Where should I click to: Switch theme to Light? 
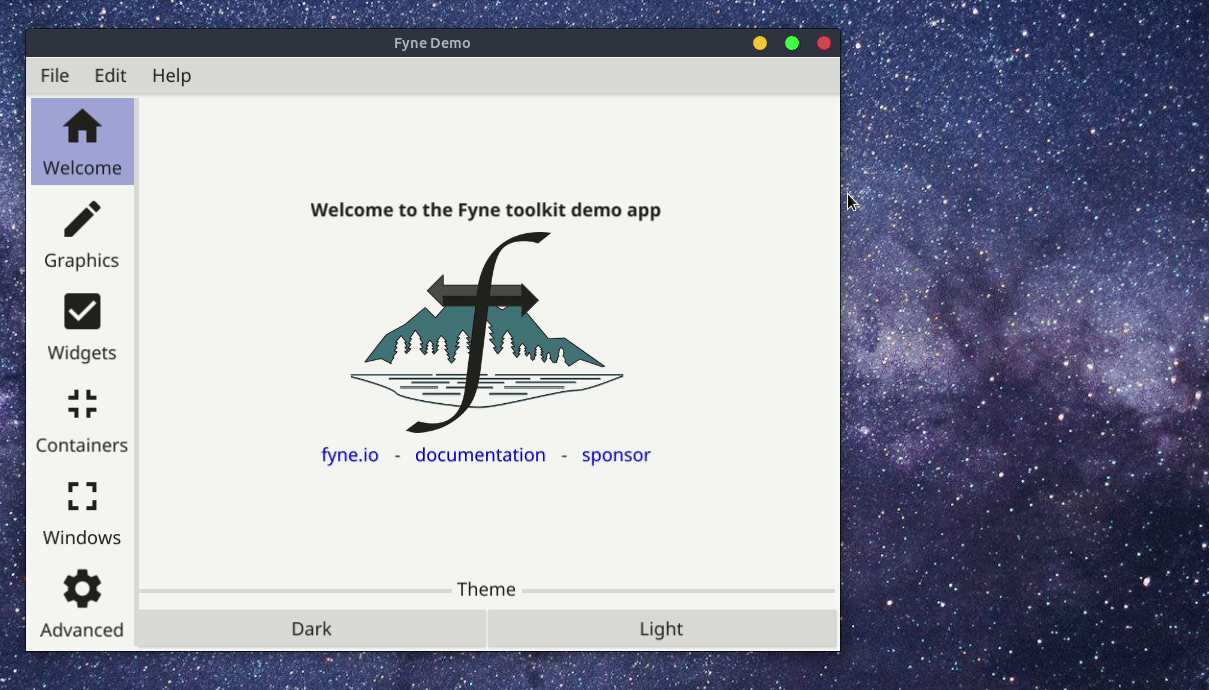tap(661, 628)
